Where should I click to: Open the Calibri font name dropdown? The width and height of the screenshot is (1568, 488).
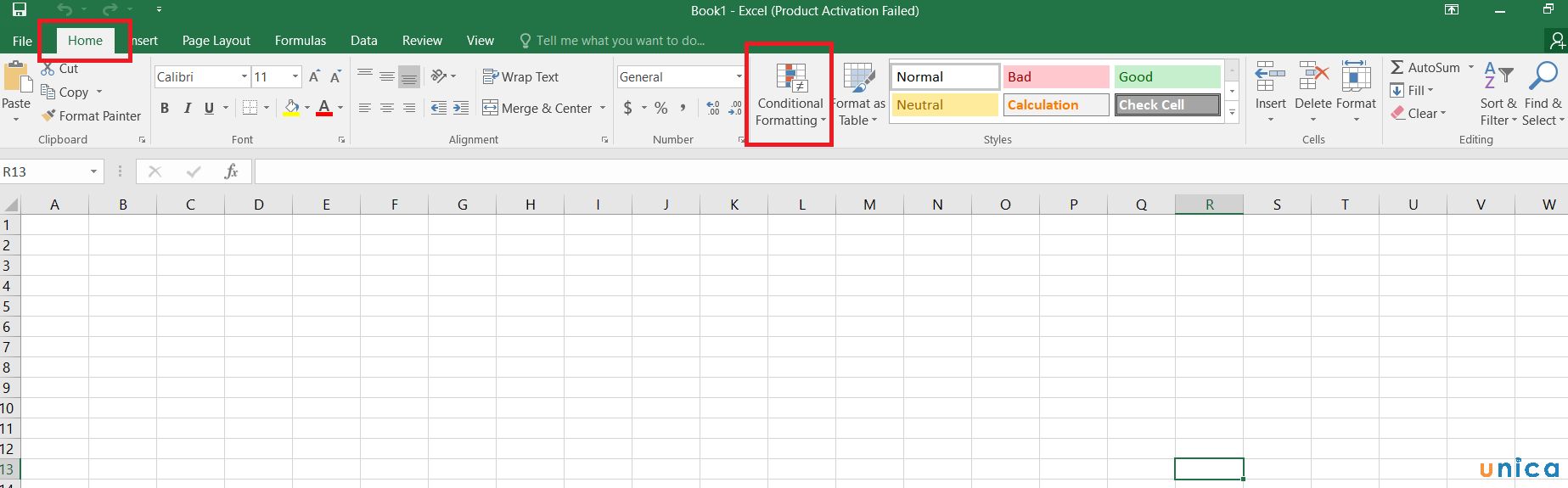[x=244, y=76]
